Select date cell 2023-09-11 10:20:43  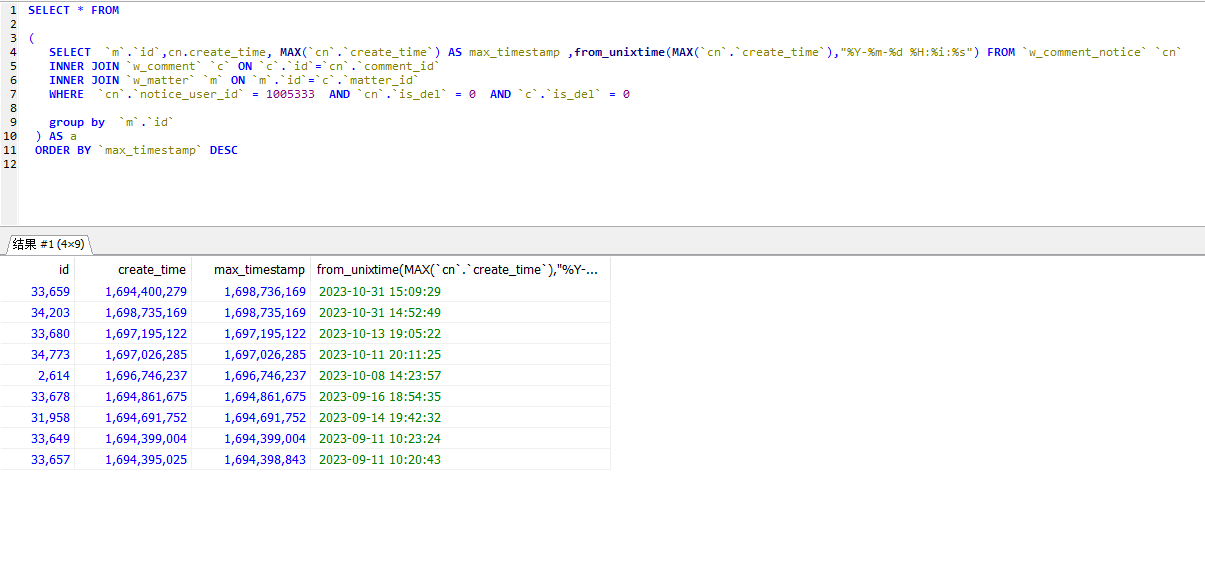380,460
